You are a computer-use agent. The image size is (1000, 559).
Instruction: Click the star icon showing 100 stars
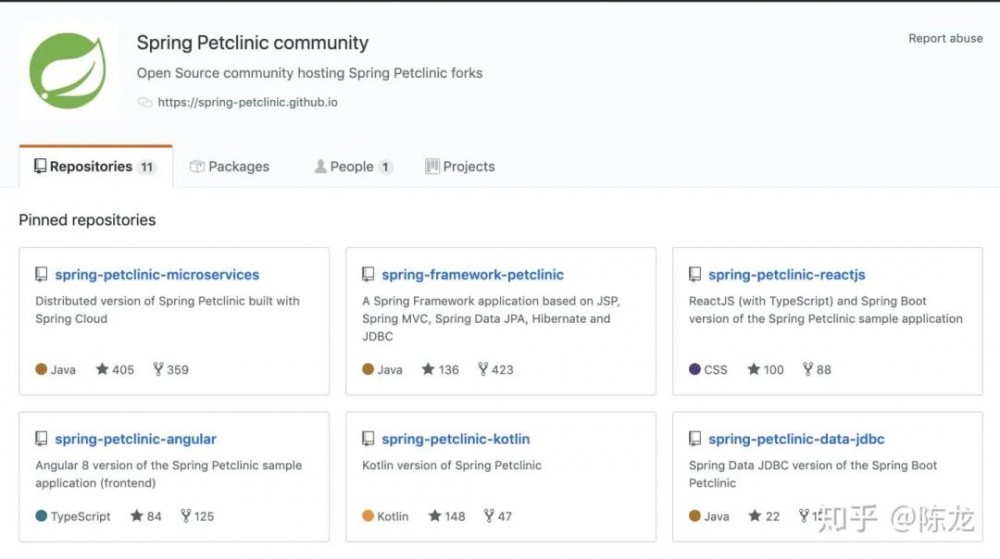coord(754,370)
